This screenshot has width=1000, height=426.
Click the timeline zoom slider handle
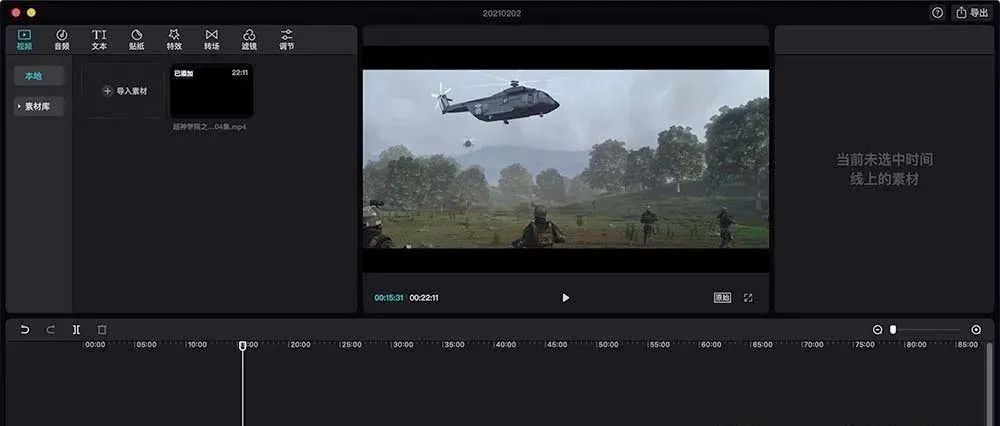coord(893,330)
